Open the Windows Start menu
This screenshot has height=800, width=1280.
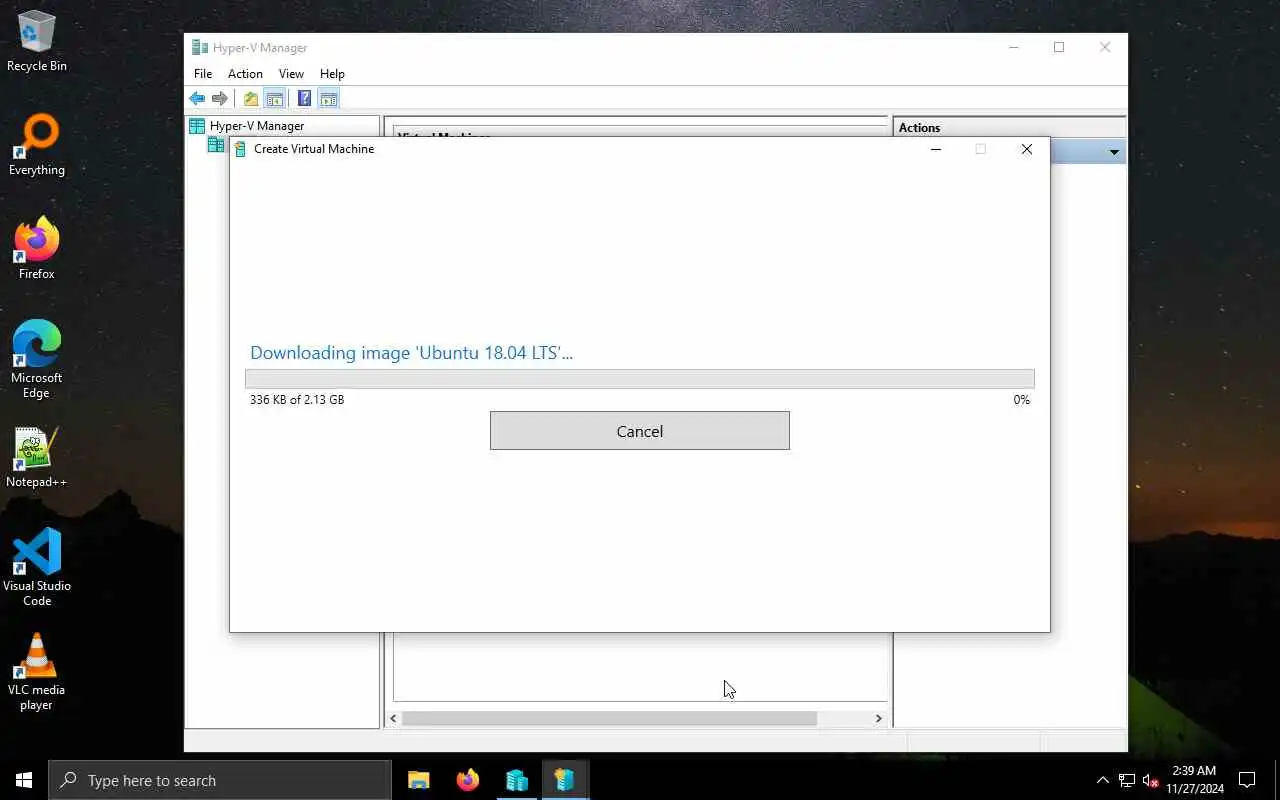24,780
